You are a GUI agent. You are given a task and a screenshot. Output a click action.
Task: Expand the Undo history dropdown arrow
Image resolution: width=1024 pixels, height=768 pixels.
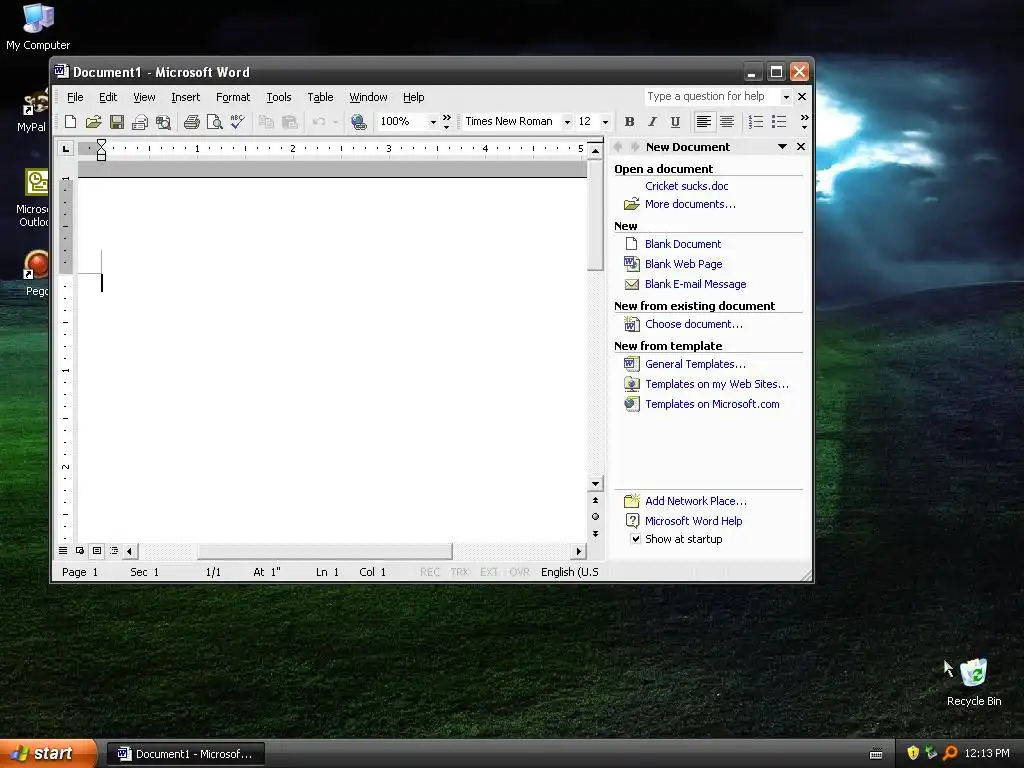pos(335,121)
